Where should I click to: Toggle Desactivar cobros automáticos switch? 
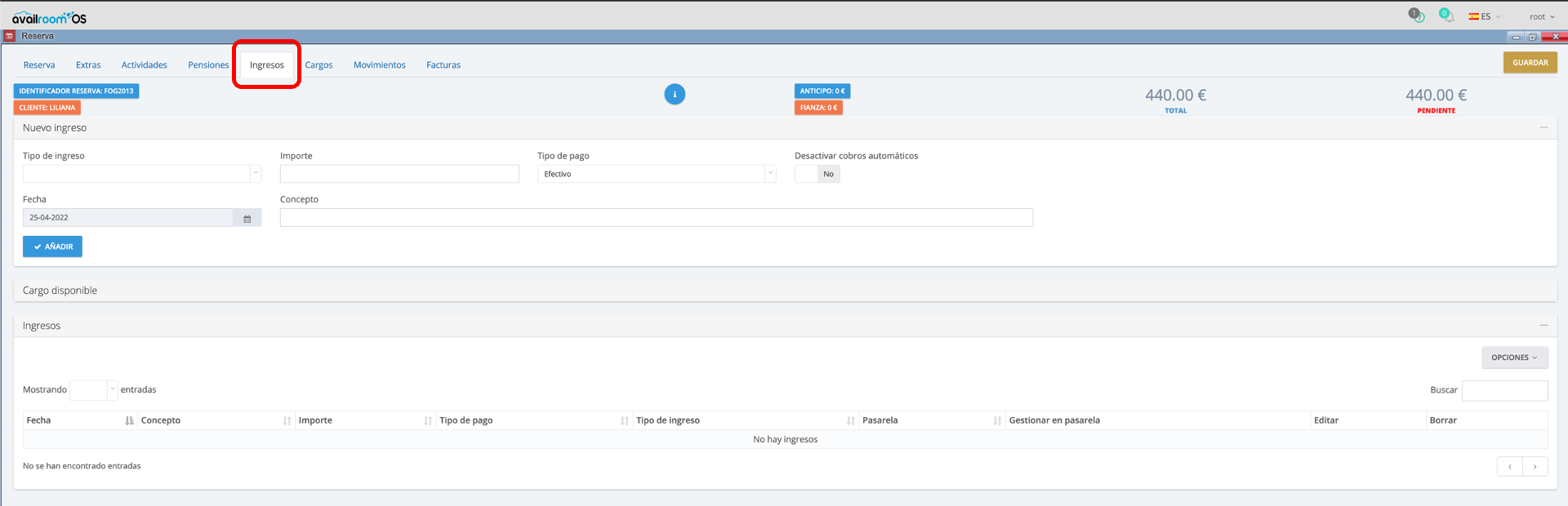click(817, 174)
